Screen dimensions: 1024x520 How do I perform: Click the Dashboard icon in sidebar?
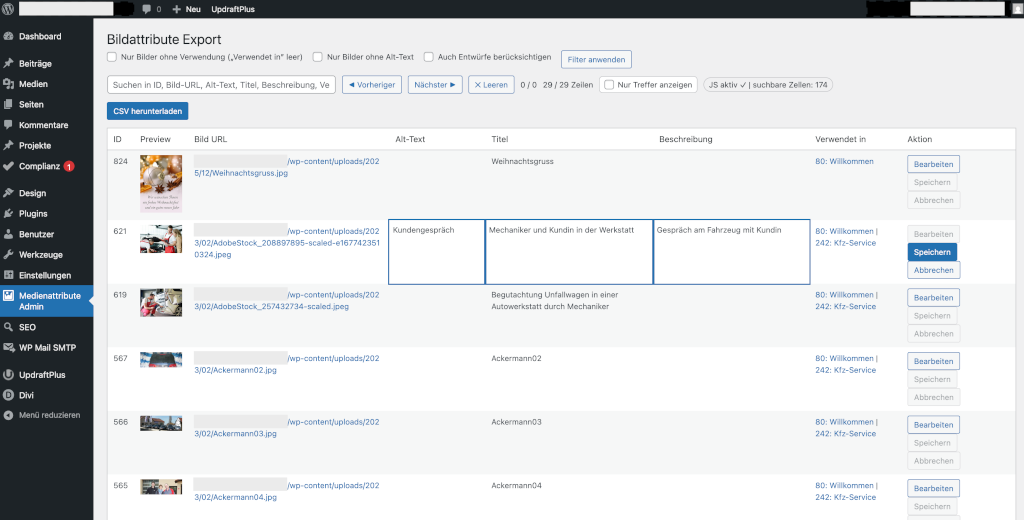click(9, 37)
